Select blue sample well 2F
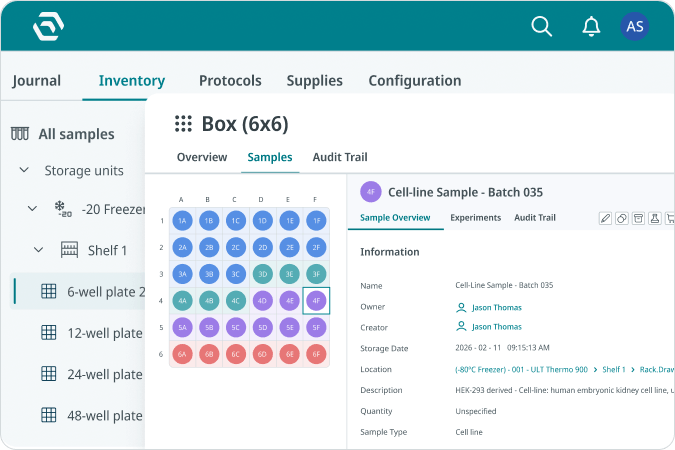Image resolution: width=675 pixels, height=450 pixels. [316, 247]
